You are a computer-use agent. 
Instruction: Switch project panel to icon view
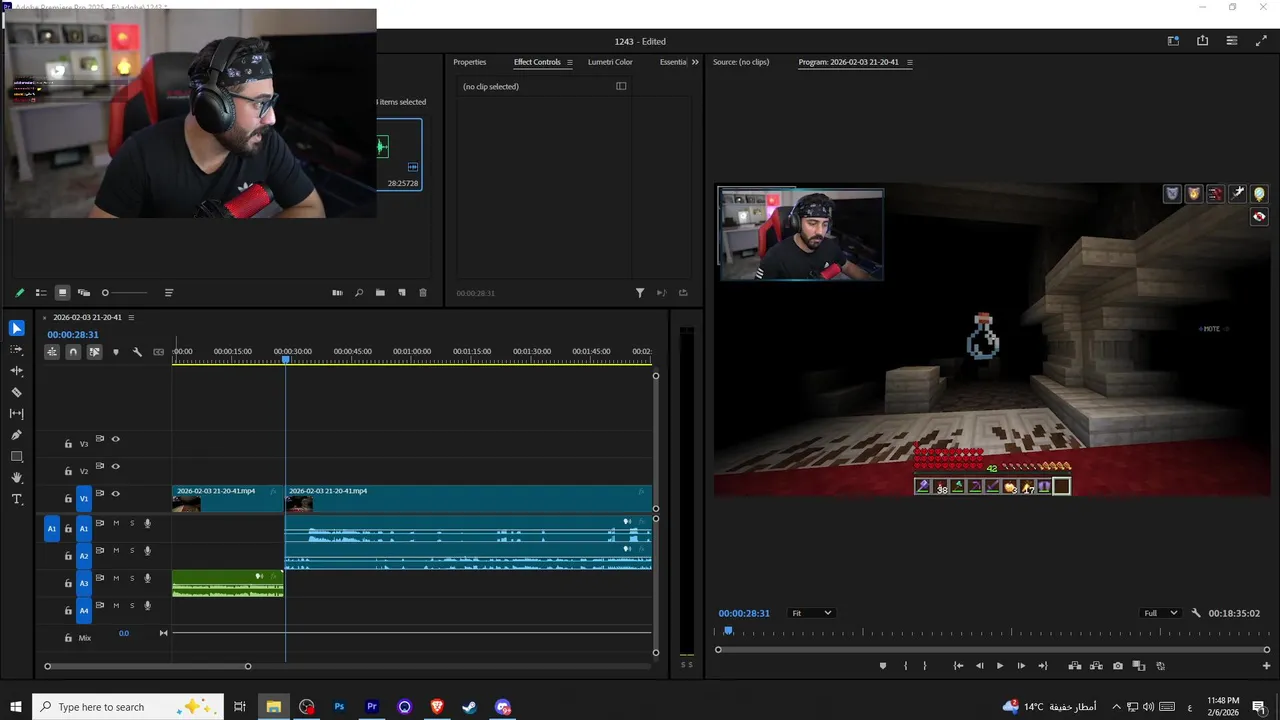click(62, 293)
